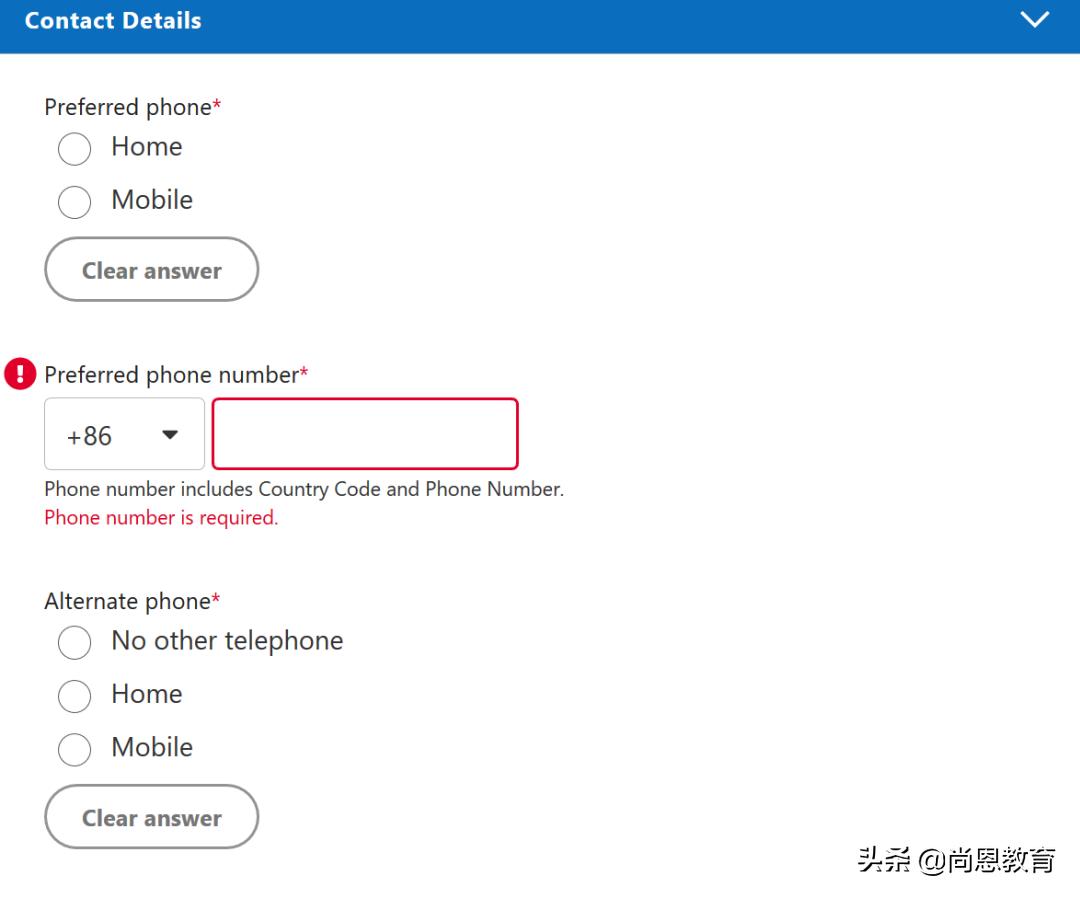Click the Country Code helper text
This screenshot has width=1080, height=898.
click(304, 490)
